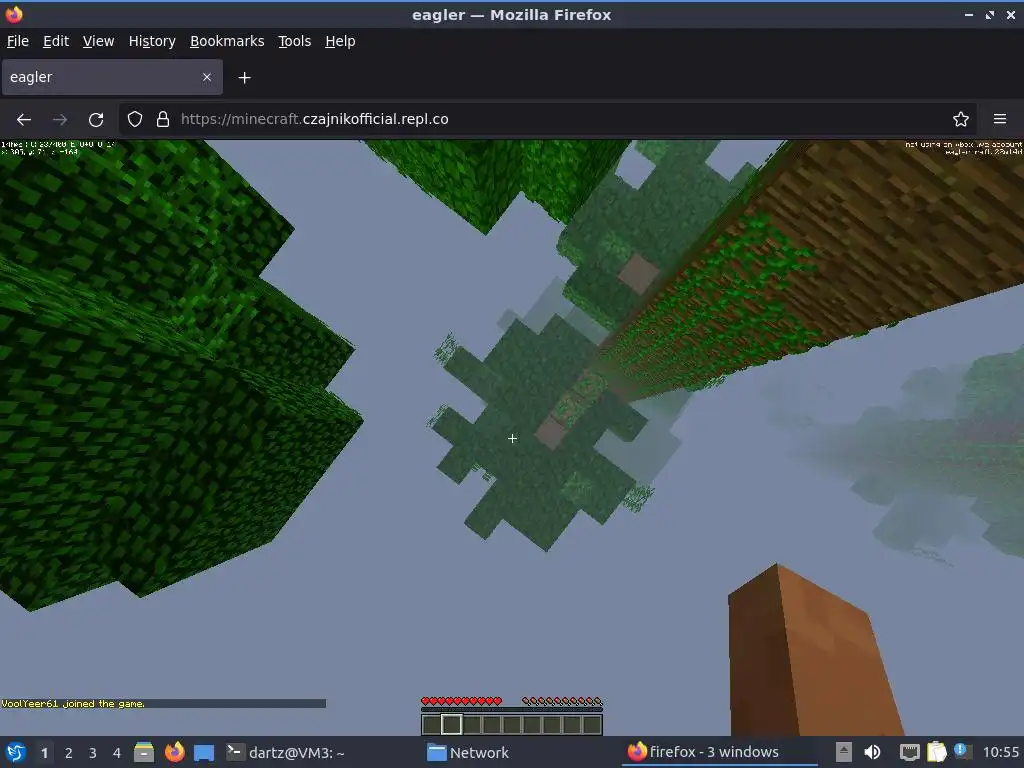Select the first hotbar slot
The width and height of the screenshot is (1024, 768).
pyautogui.click(x=431, y=725)
